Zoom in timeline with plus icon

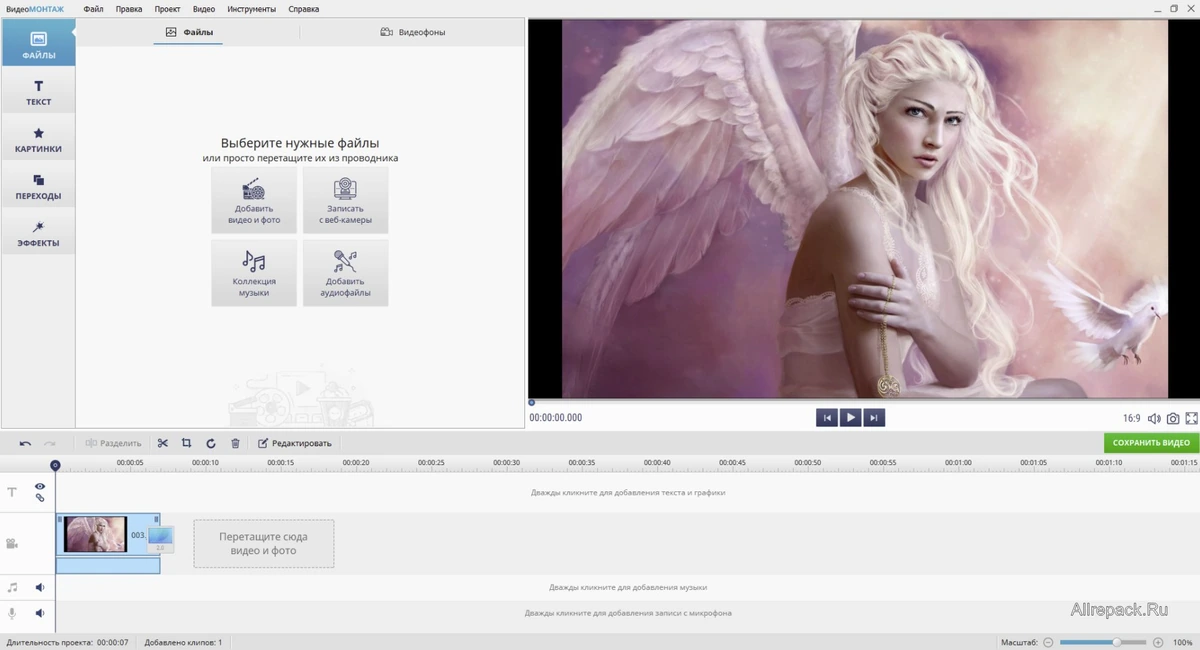click(x=1158, y=642)
